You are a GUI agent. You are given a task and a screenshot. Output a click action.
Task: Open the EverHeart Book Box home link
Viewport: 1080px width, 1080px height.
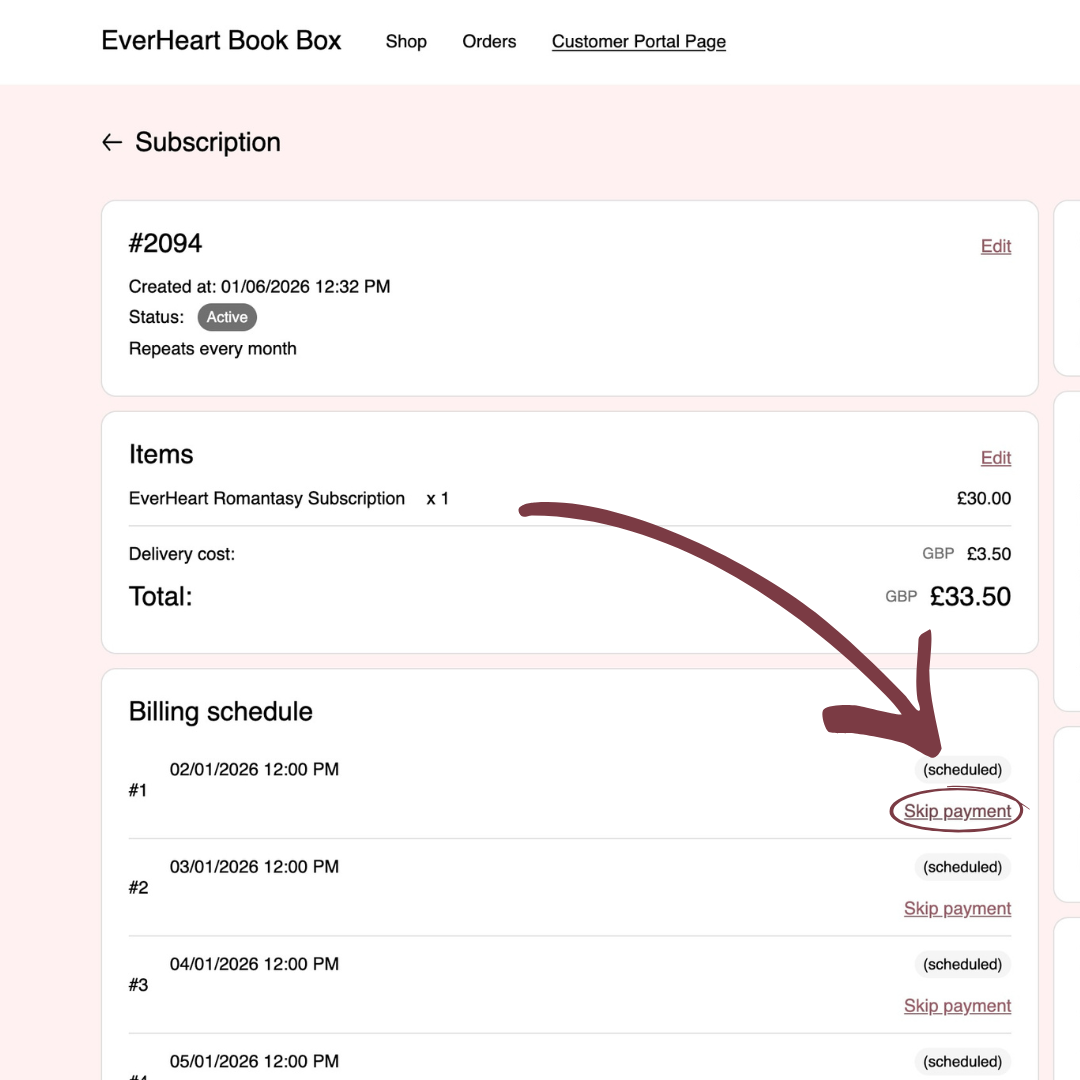pos(221,41)
